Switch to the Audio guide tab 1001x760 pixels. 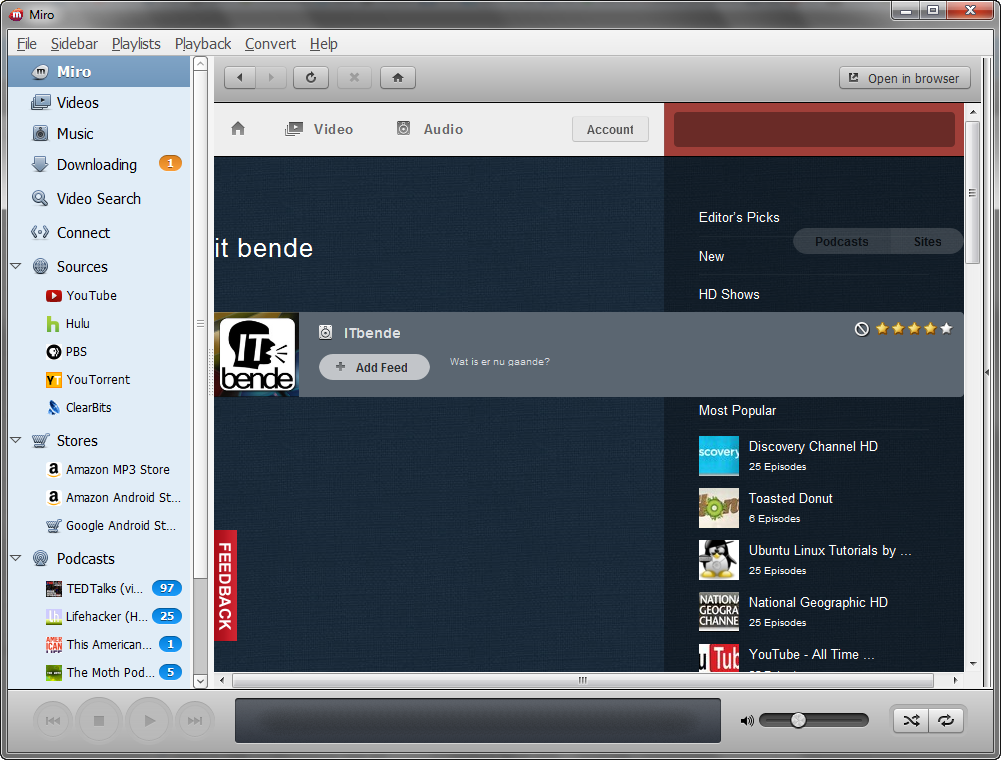point(430,129)
